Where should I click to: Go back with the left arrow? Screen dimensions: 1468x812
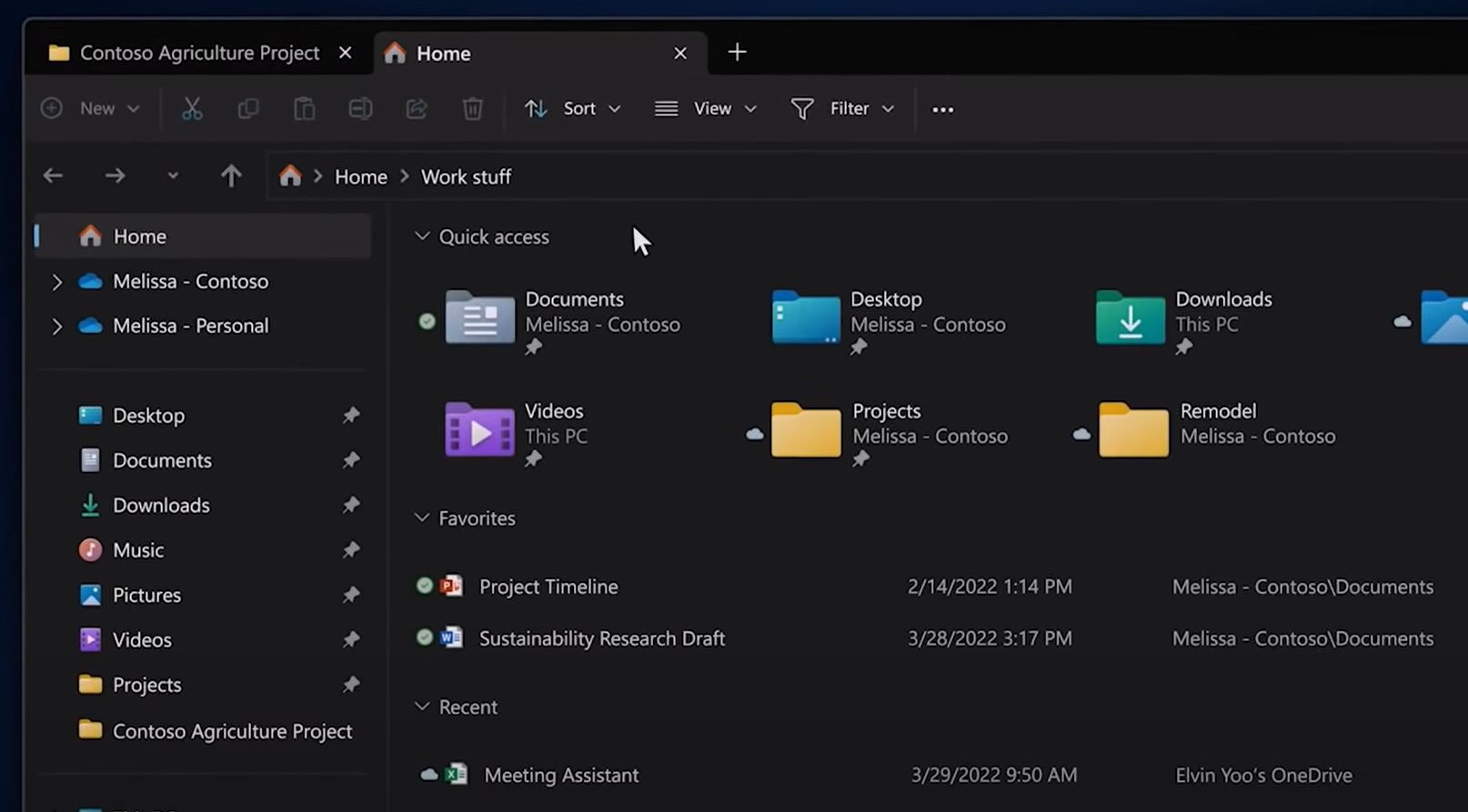pos(53,176)
